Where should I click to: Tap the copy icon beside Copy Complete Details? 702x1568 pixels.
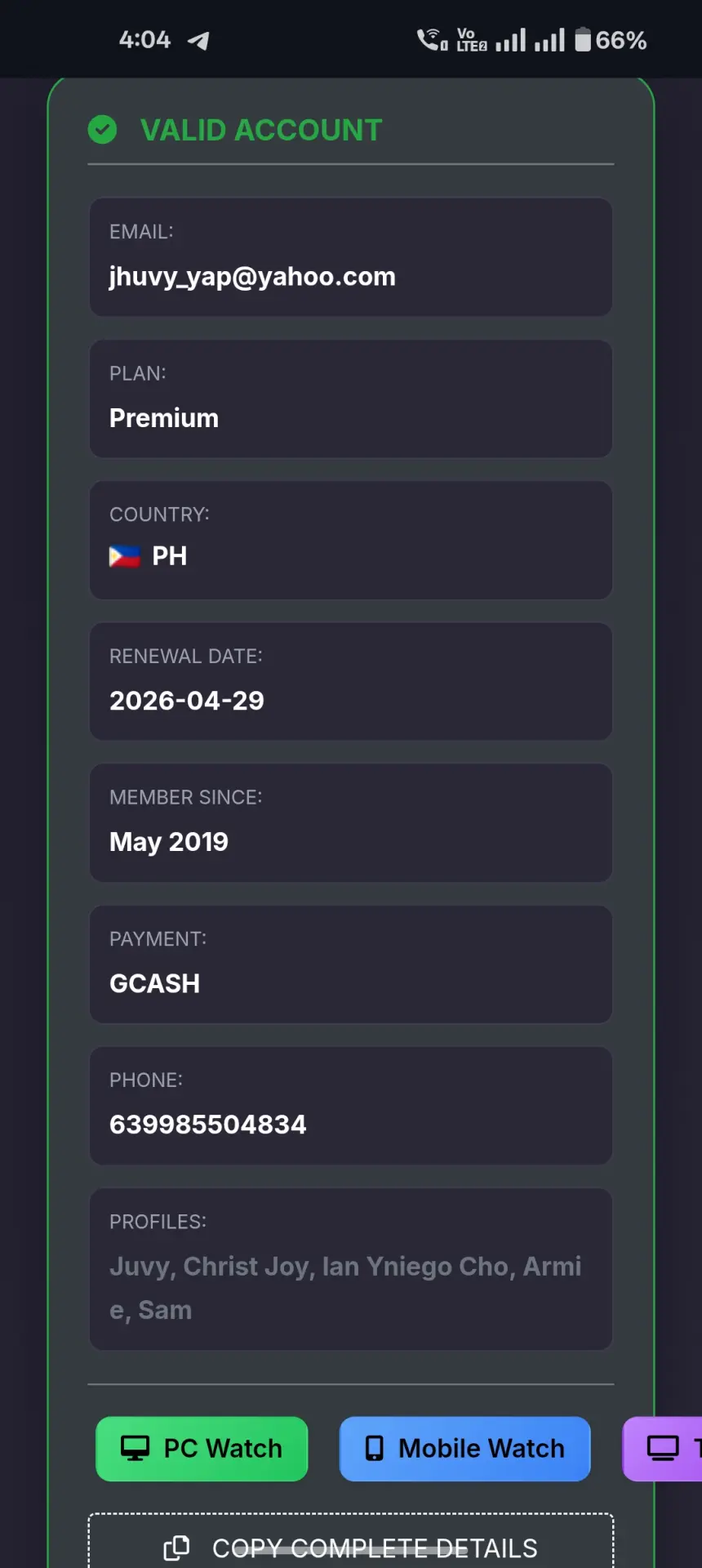pyautogui.click(x=176, y=1547)
